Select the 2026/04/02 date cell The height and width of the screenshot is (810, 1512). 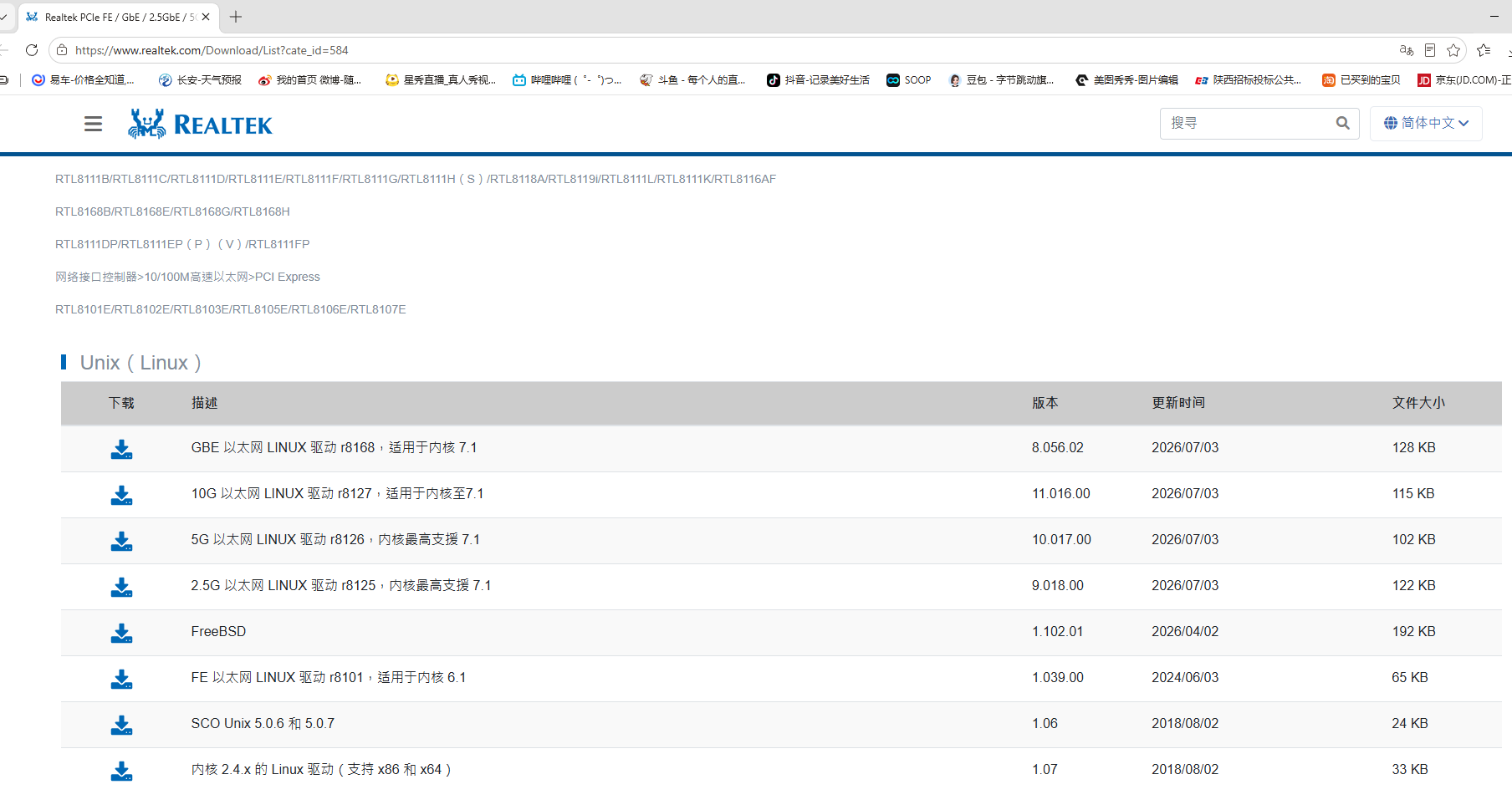(x=1185, y=631)
